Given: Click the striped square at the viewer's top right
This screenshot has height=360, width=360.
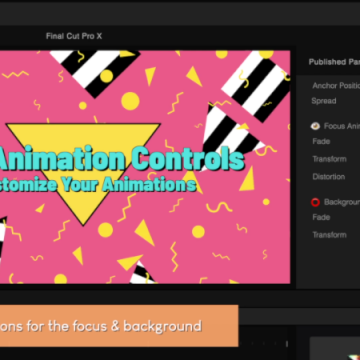Looking at the screenshot, I should 257,86.
